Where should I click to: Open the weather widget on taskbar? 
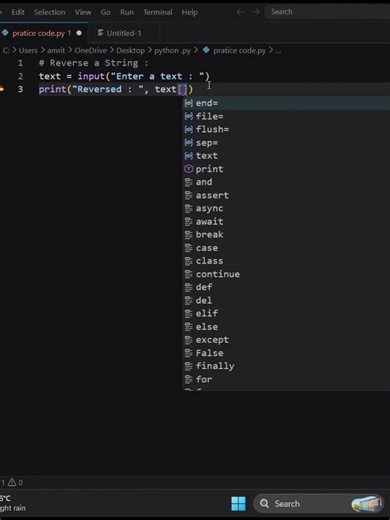pos(13,503)
